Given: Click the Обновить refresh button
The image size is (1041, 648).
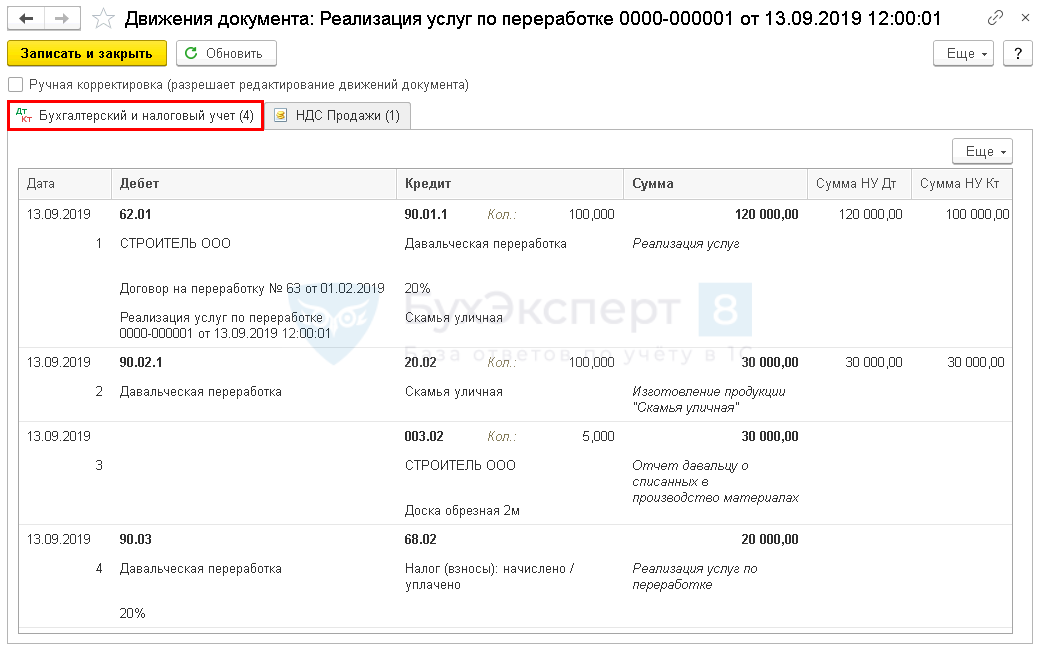Looking at the screenshot, I should tap(225, 54).
